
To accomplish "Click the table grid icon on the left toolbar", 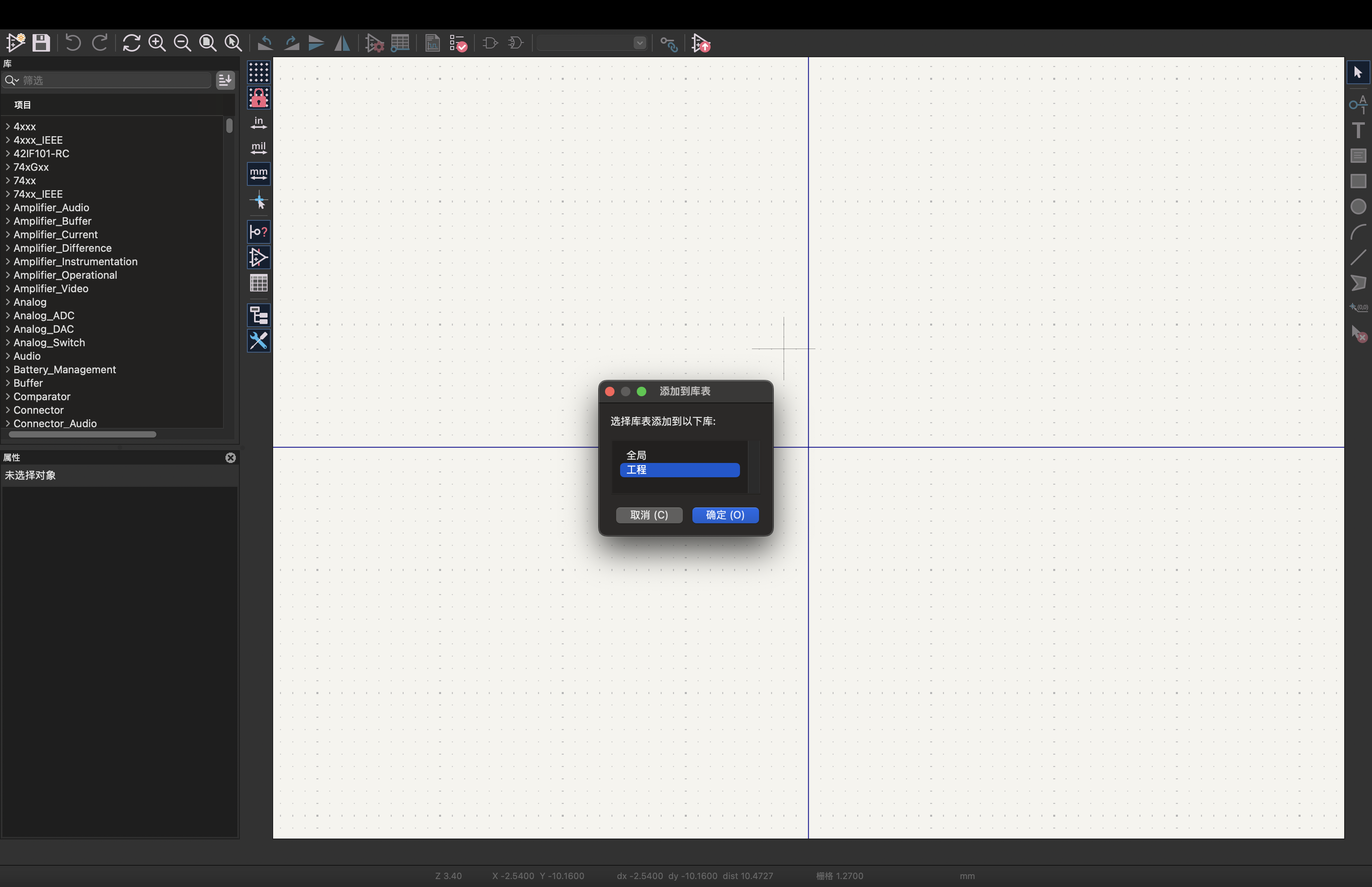I will 258,283.
